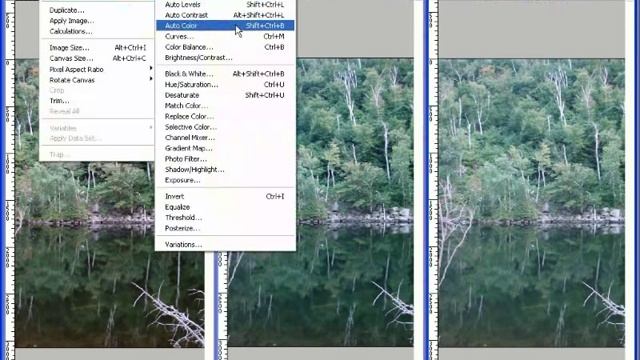The height and width of the screenshot is (360, 640).
Task: Apply Invert adjustment
Action: click(x=225, y=196)
